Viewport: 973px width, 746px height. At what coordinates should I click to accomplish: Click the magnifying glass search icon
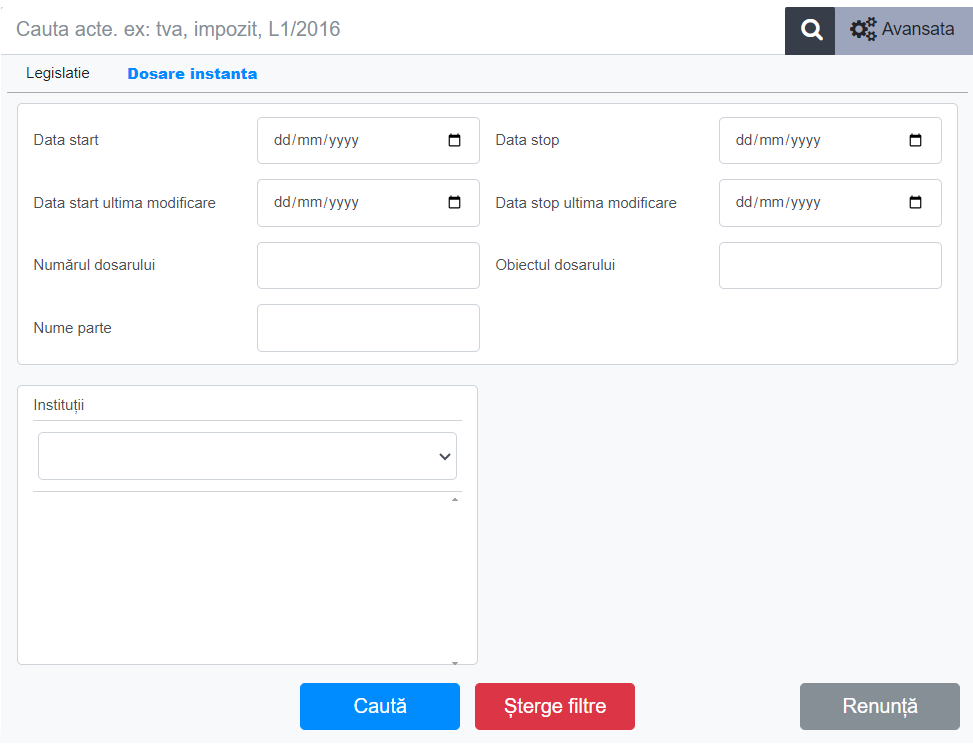[811, 30]
